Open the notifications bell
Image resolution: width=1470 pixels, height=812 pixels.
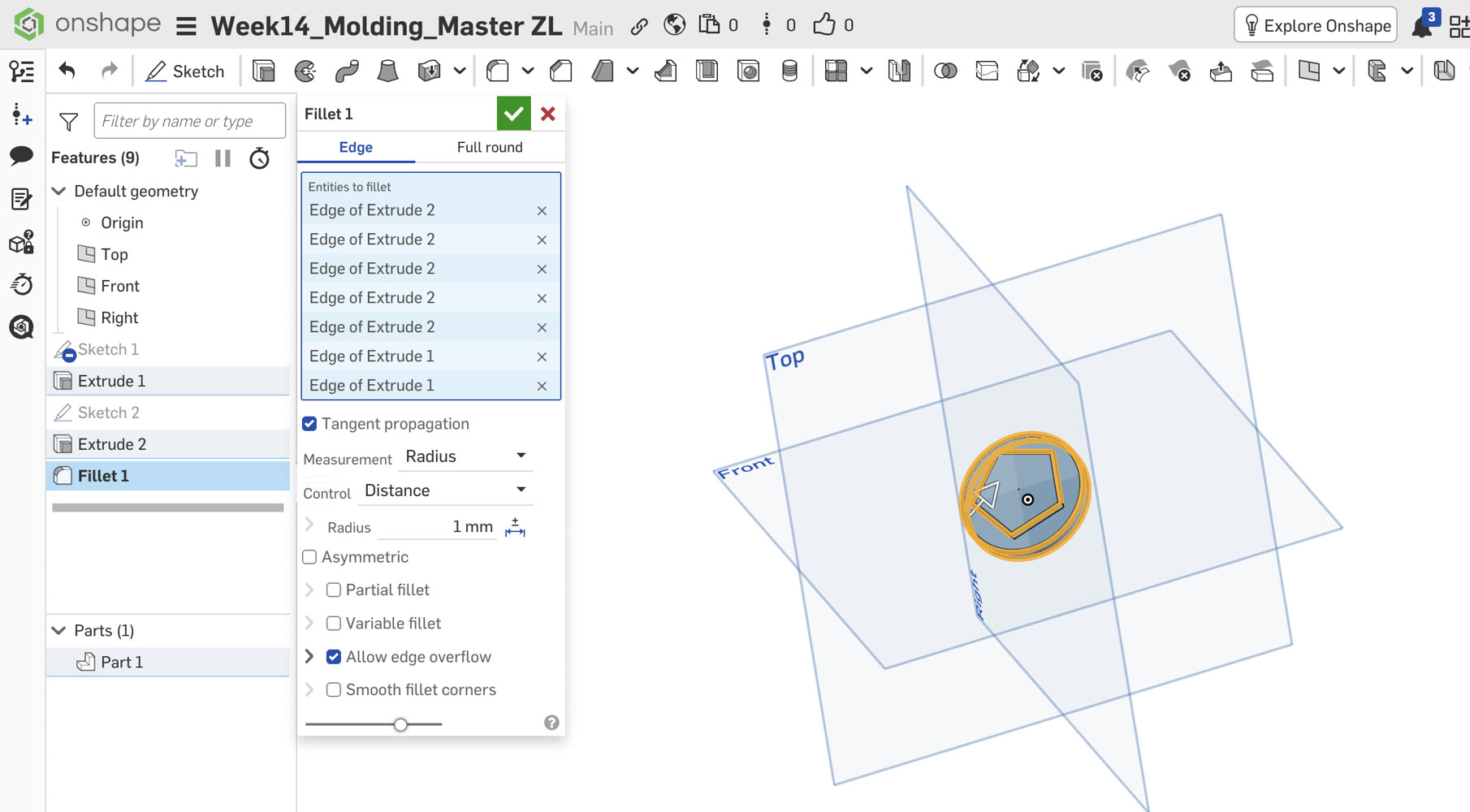1421,27
